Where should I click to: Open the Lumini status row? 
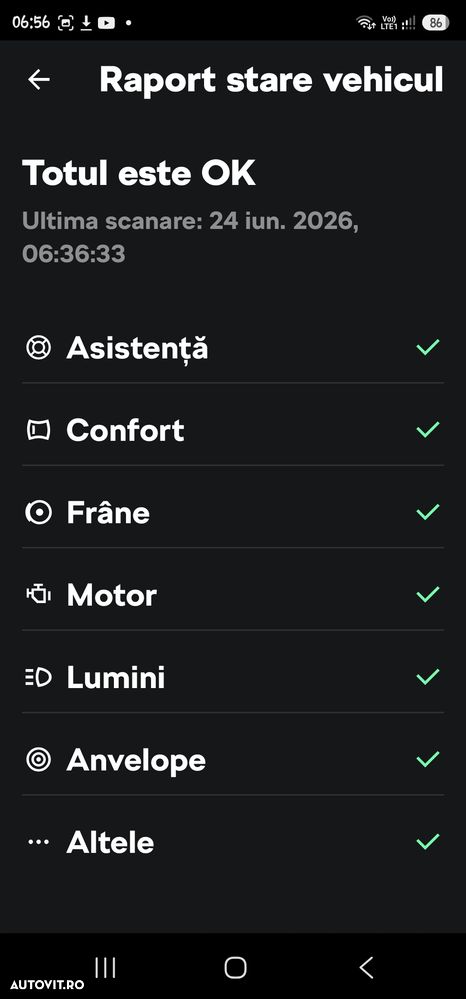point(233,677)
